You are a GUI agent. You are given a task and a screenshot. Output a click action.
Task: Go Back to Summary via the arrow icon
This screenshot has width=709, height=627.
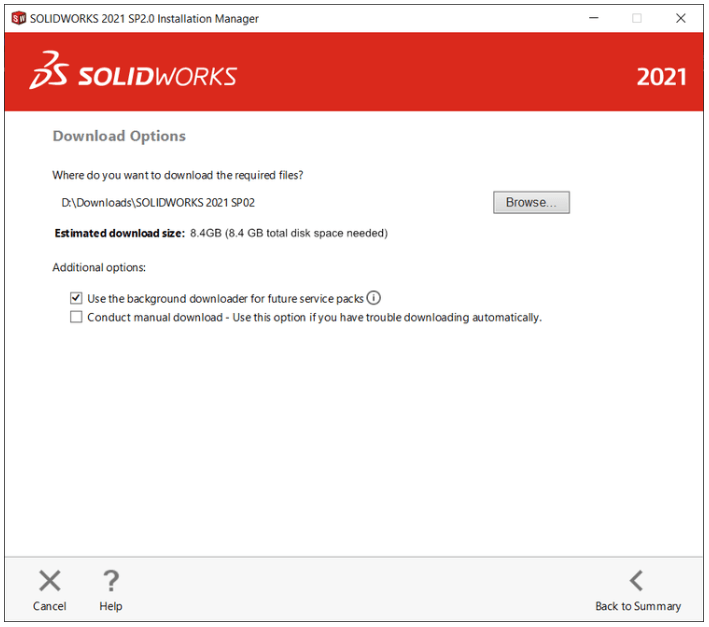click(x=636, y=580)
